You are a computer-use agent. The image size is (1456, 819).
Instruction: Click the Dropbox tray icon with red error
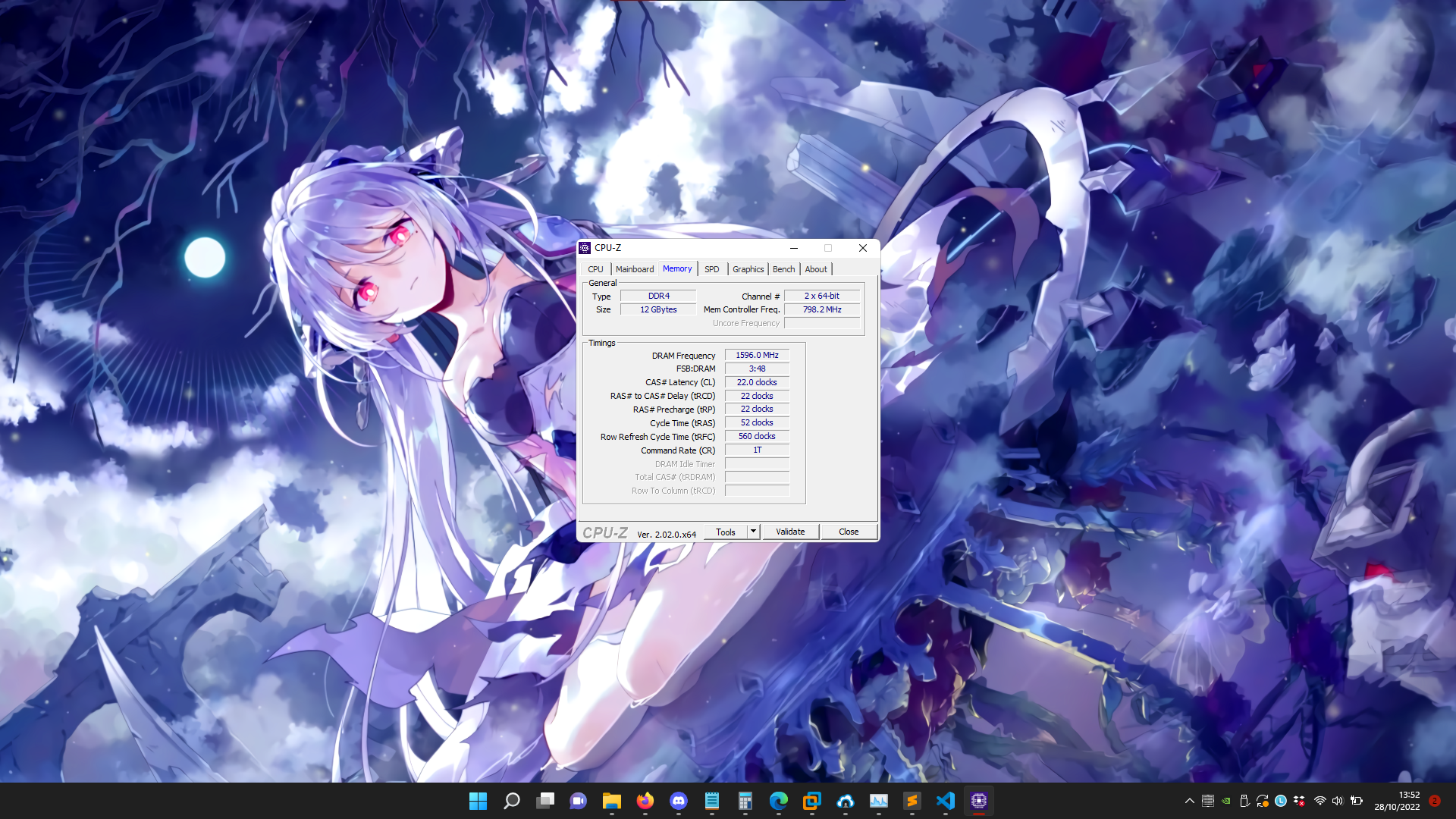[1299, 801]
